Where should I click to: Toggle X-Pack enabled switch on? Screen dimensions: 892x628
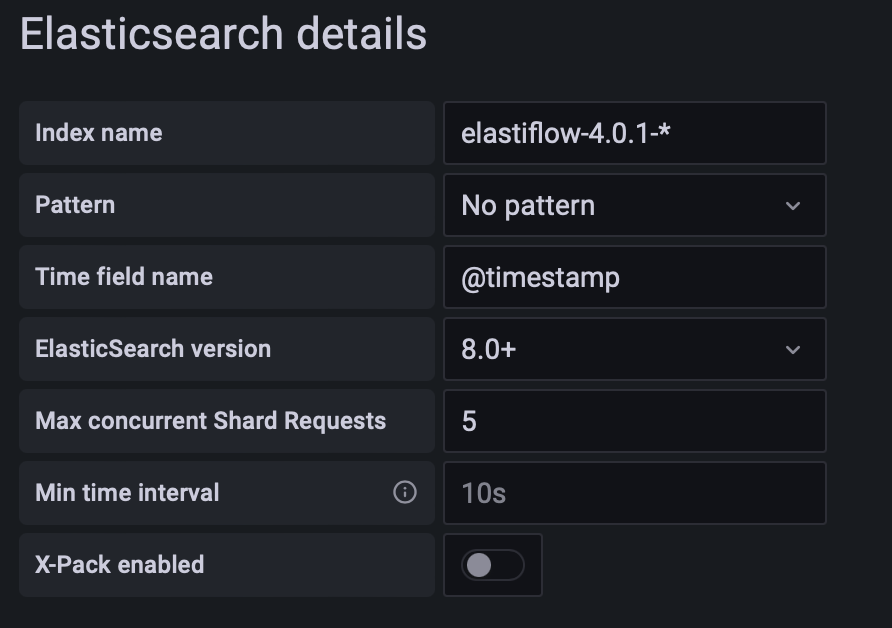pyautogui.click(x=491, y=564)
